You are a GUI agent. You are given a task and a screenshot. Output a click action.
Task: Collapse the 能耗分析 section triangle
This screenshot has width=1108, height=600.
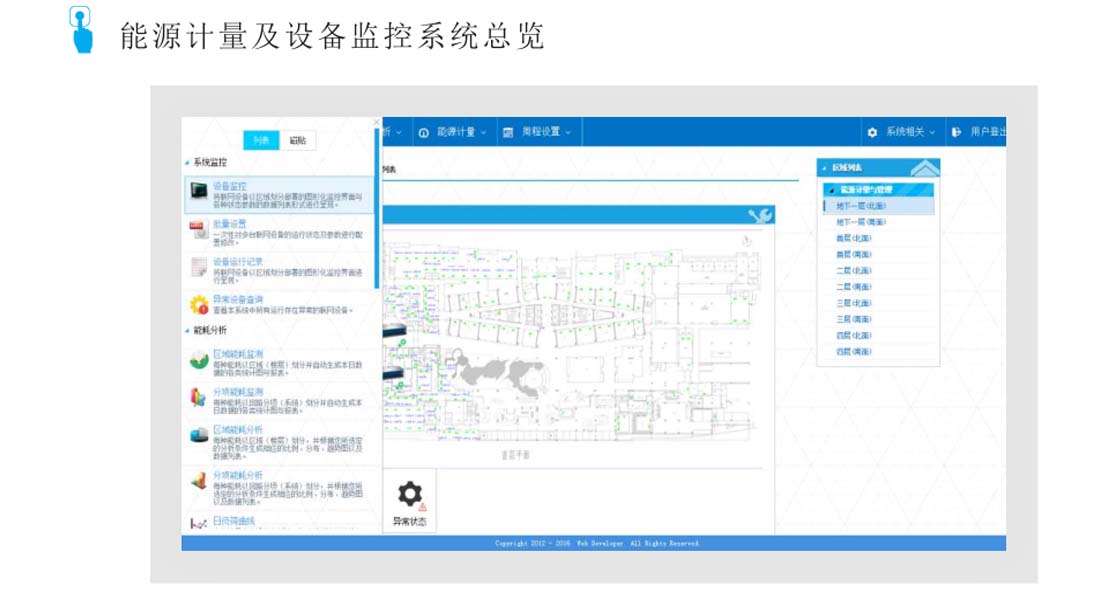pyautogui.click(x=187, y=331)
